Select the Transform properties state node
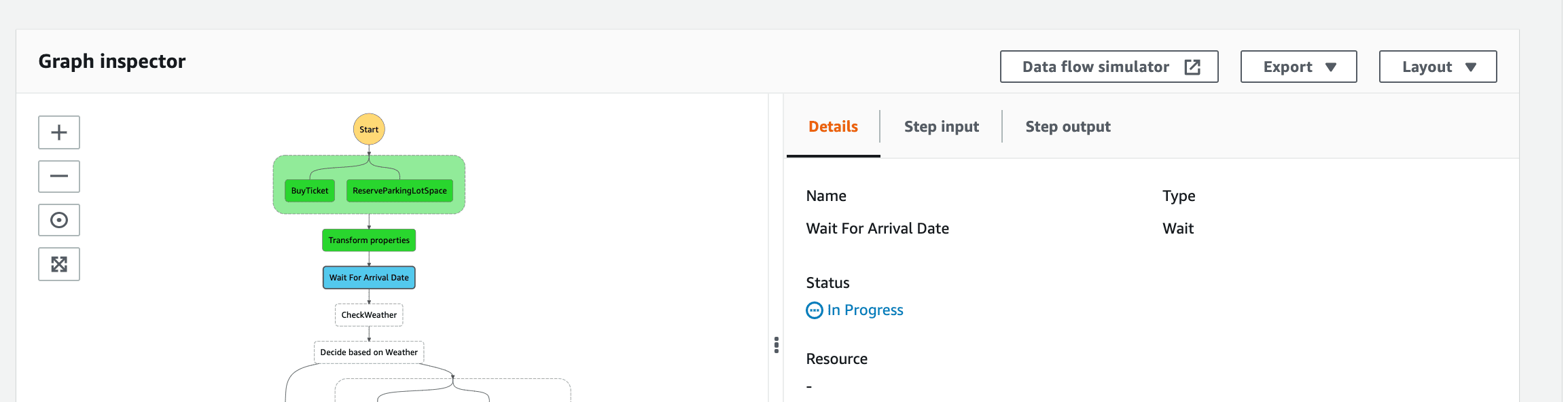 coord(369,240)
